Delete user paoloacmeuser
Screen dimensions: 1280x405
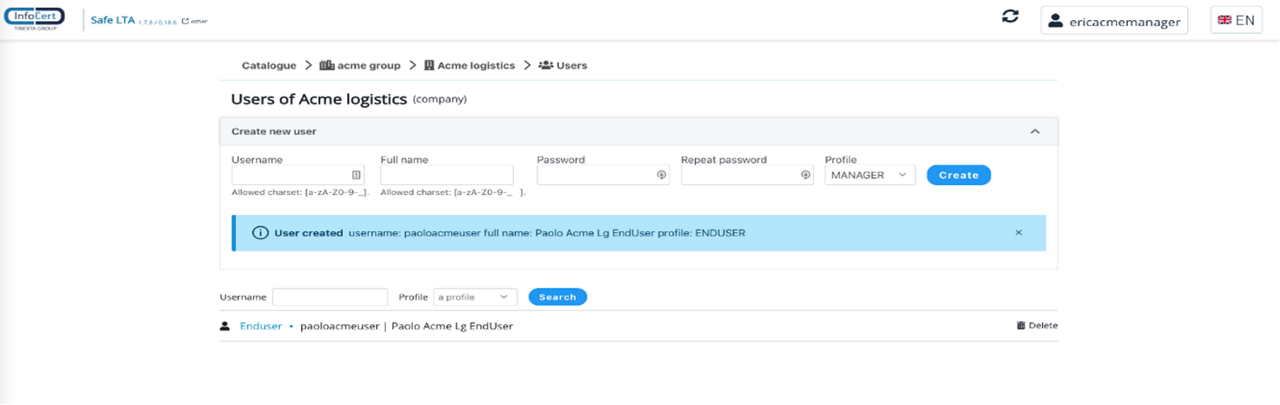pyautogui.click(x=1037, y=326)
